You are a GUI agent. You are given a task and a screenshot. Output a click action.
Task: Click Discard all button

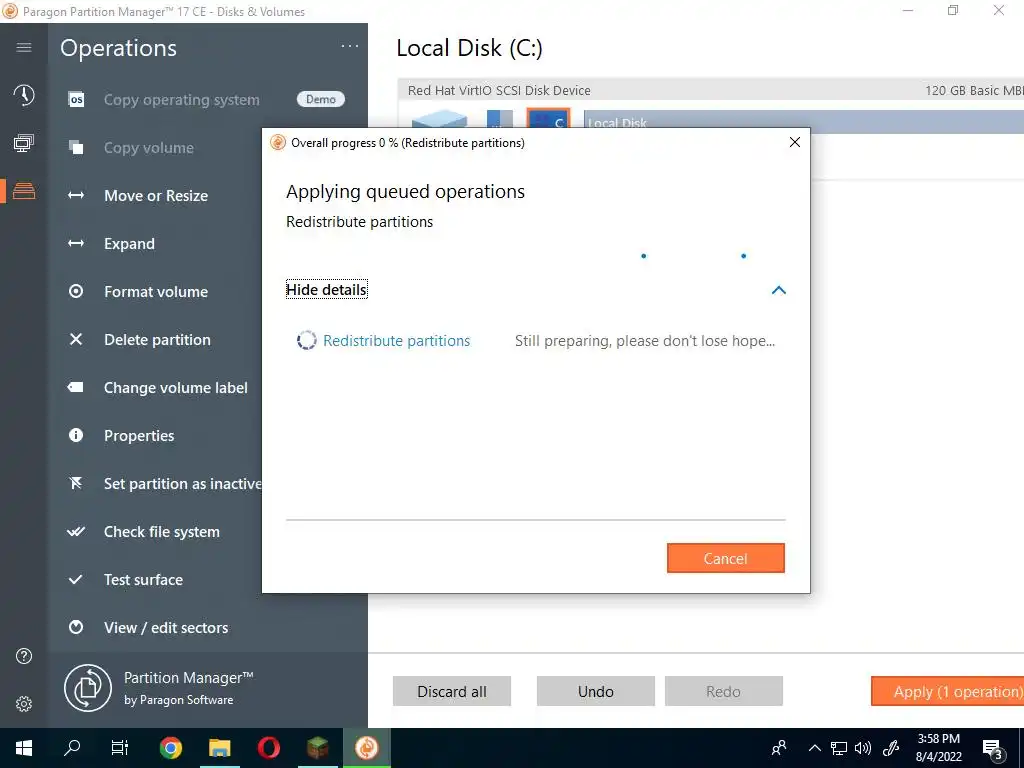(x=452, y=692)
